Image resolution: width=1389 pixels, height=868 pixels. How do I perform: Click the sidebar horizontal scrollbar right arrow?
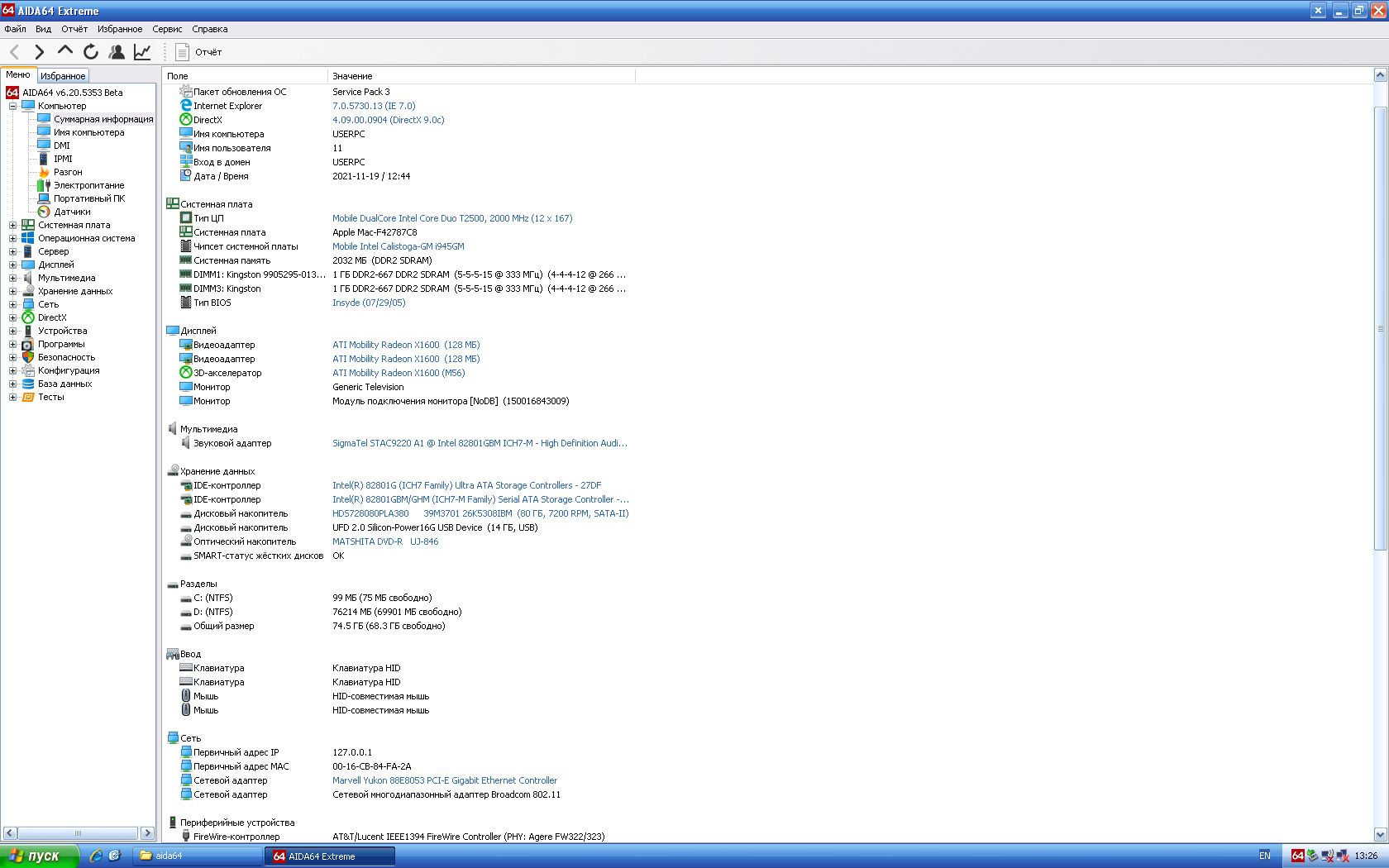pyautogui.click(x=148, y=833)
